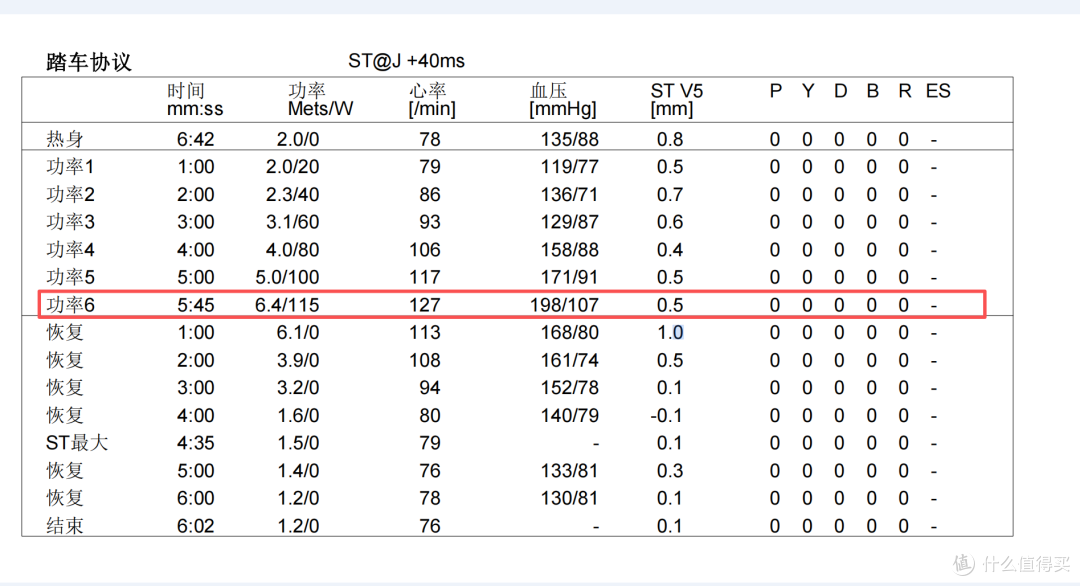Screen dimensions: 1080x586
Task: Click the ST V5 value 0.4
Action: pos(670,250)
